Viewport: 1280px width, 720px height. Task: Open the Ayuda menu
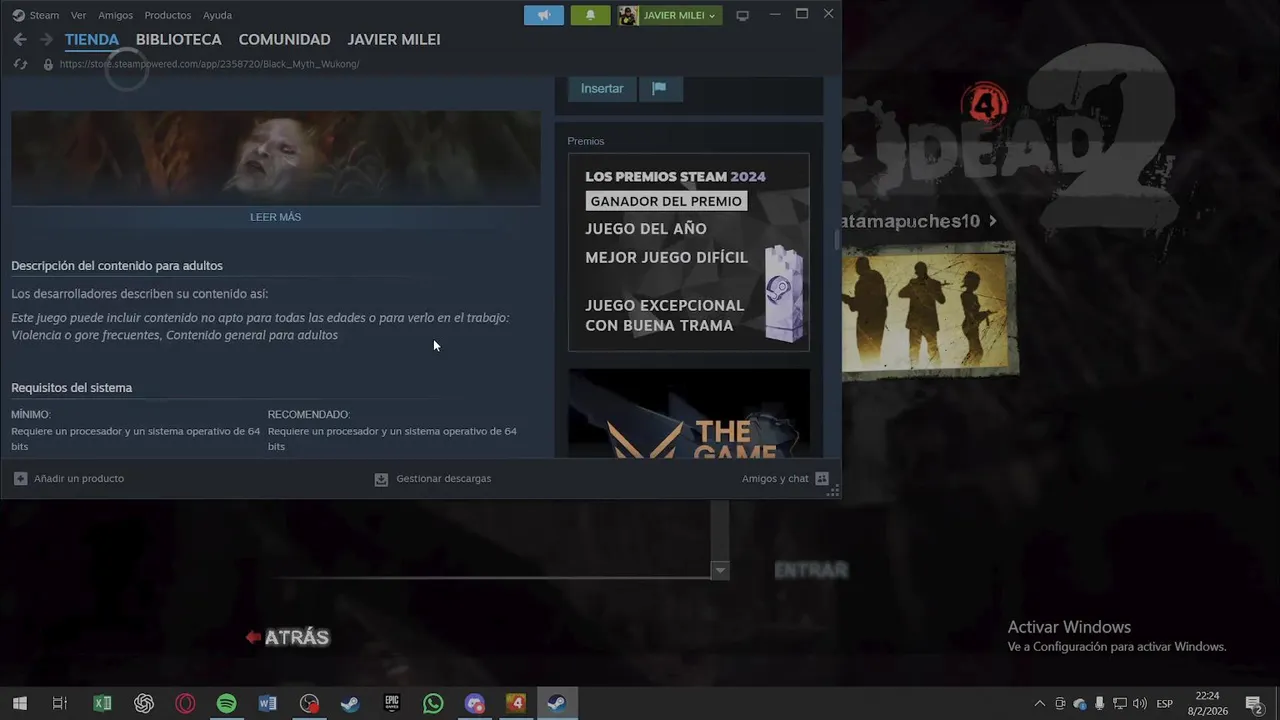point(217,15)
